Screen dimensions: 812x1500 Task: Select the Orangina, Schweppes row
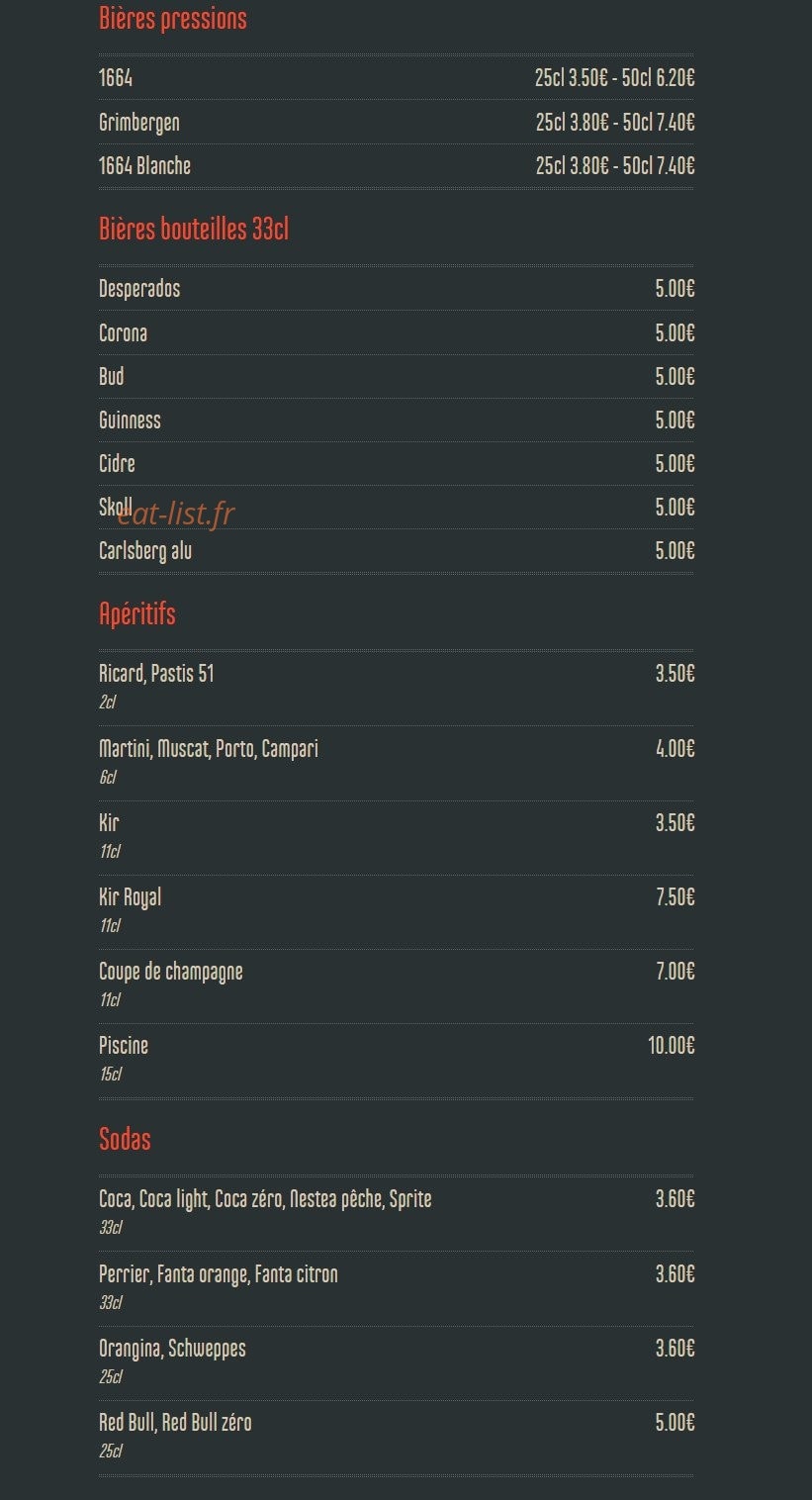[396, 1362]
